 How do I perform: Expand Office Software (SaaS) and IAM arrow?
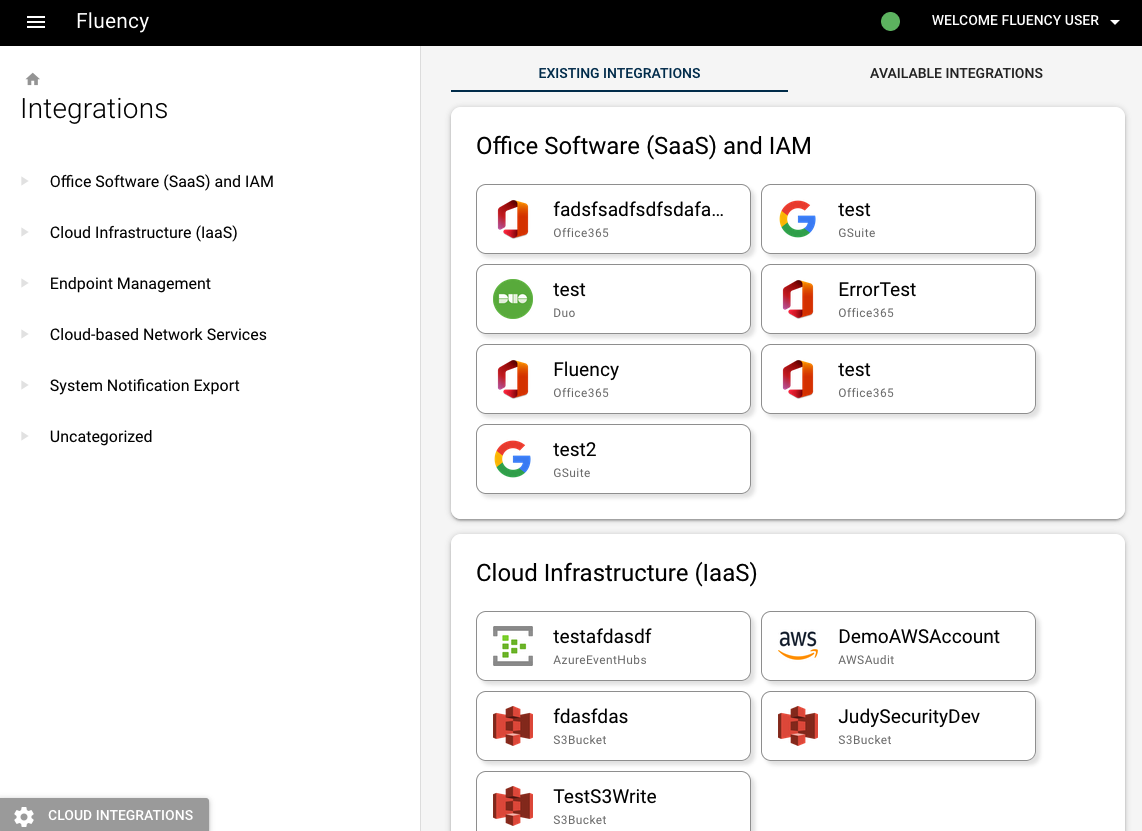click(25, 181)
